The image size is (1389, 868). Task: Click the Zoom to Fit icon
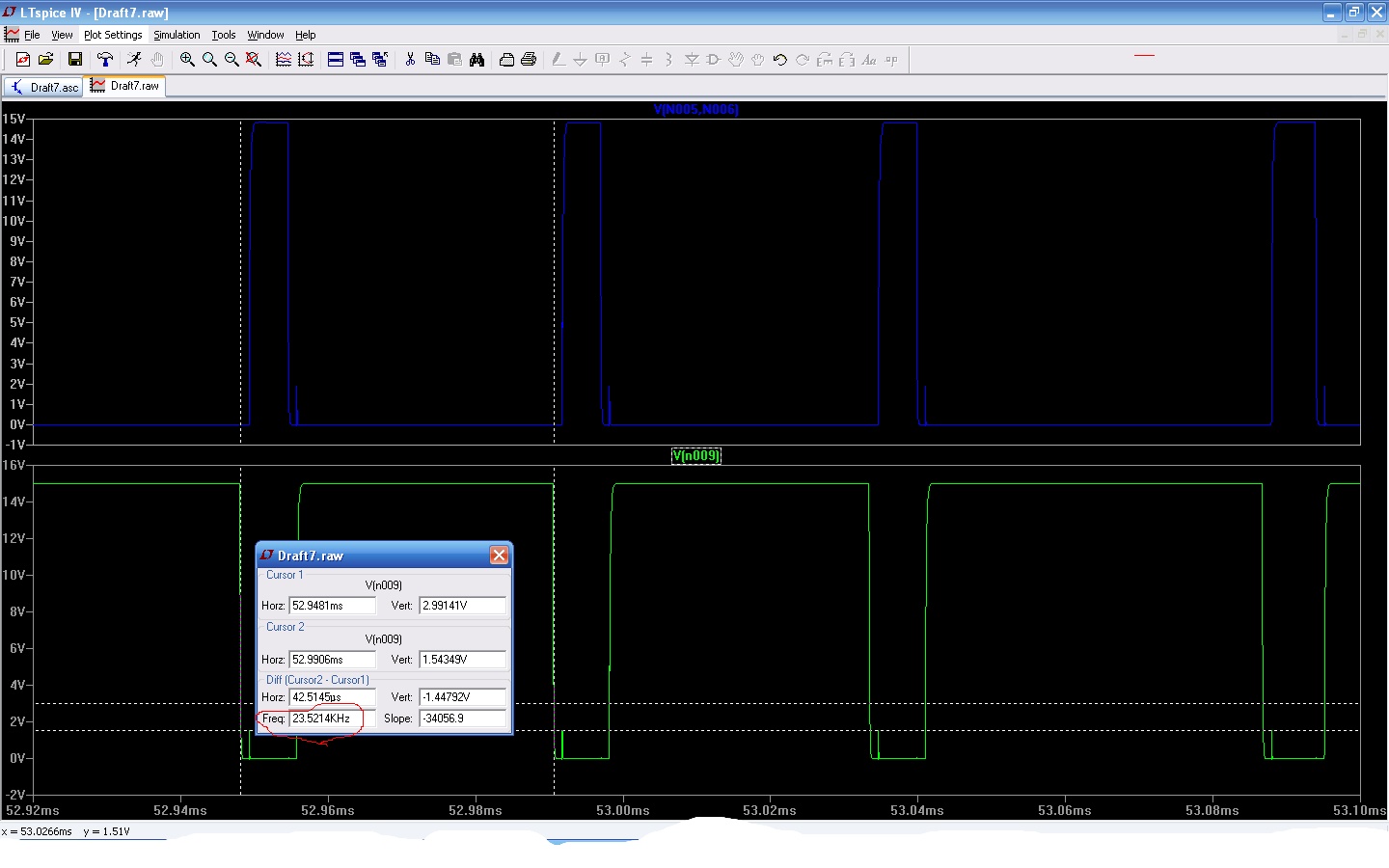[x=254, y=60]
